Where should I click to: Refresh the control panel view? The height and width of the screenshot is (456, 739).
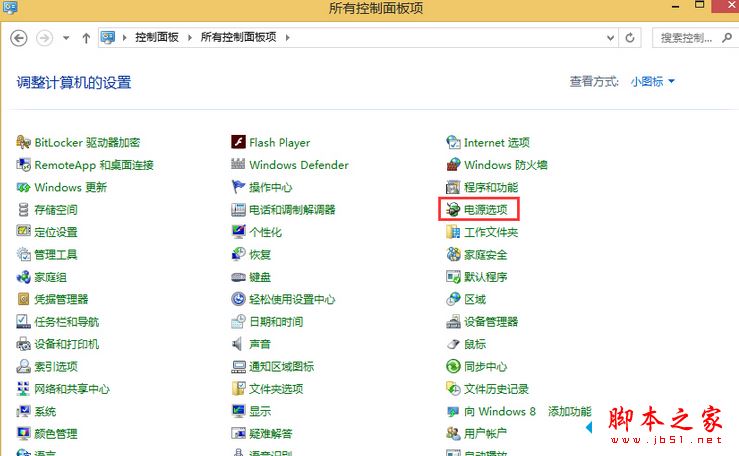tap(630, 38)
